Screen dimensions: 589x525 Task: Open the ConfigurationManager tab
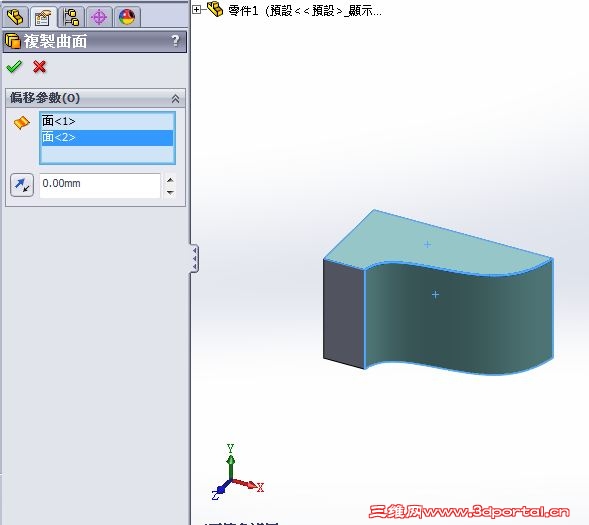click(71, 17)
